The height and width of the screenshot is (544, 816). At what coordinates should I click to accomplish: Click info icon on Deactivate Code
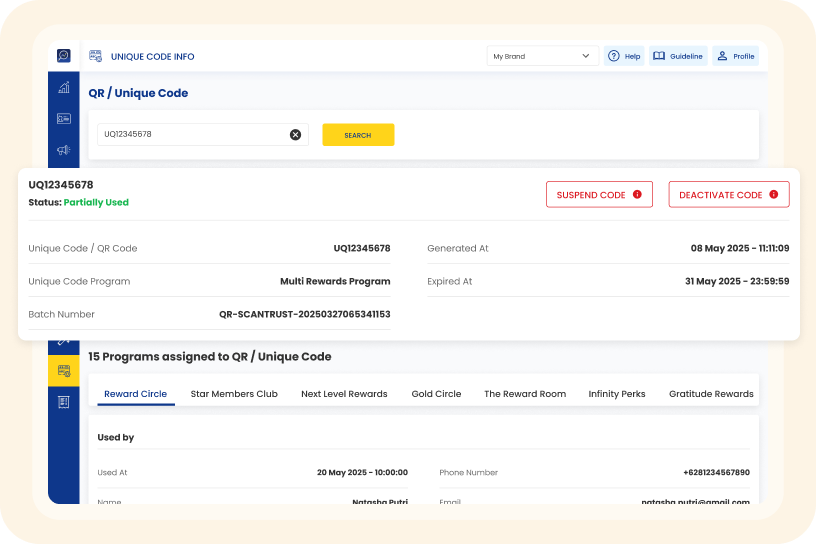(x=774, y=194)
